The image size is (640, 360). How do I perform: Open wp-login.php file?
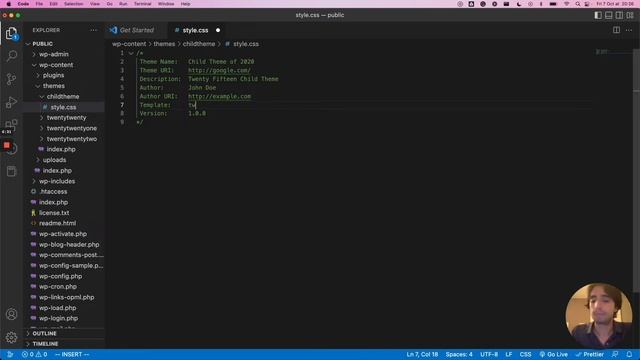click(x=58, y=318)
